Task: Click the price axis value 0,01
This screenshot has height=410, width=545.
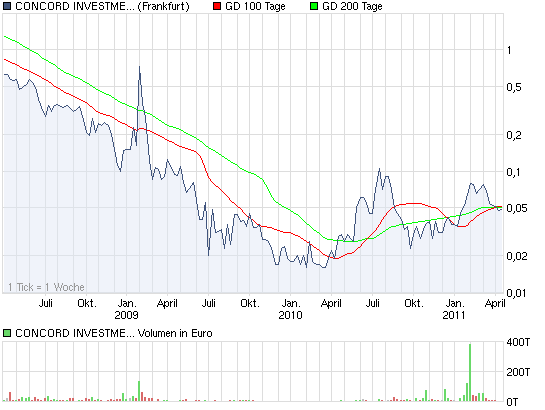Action: (517, 293)
